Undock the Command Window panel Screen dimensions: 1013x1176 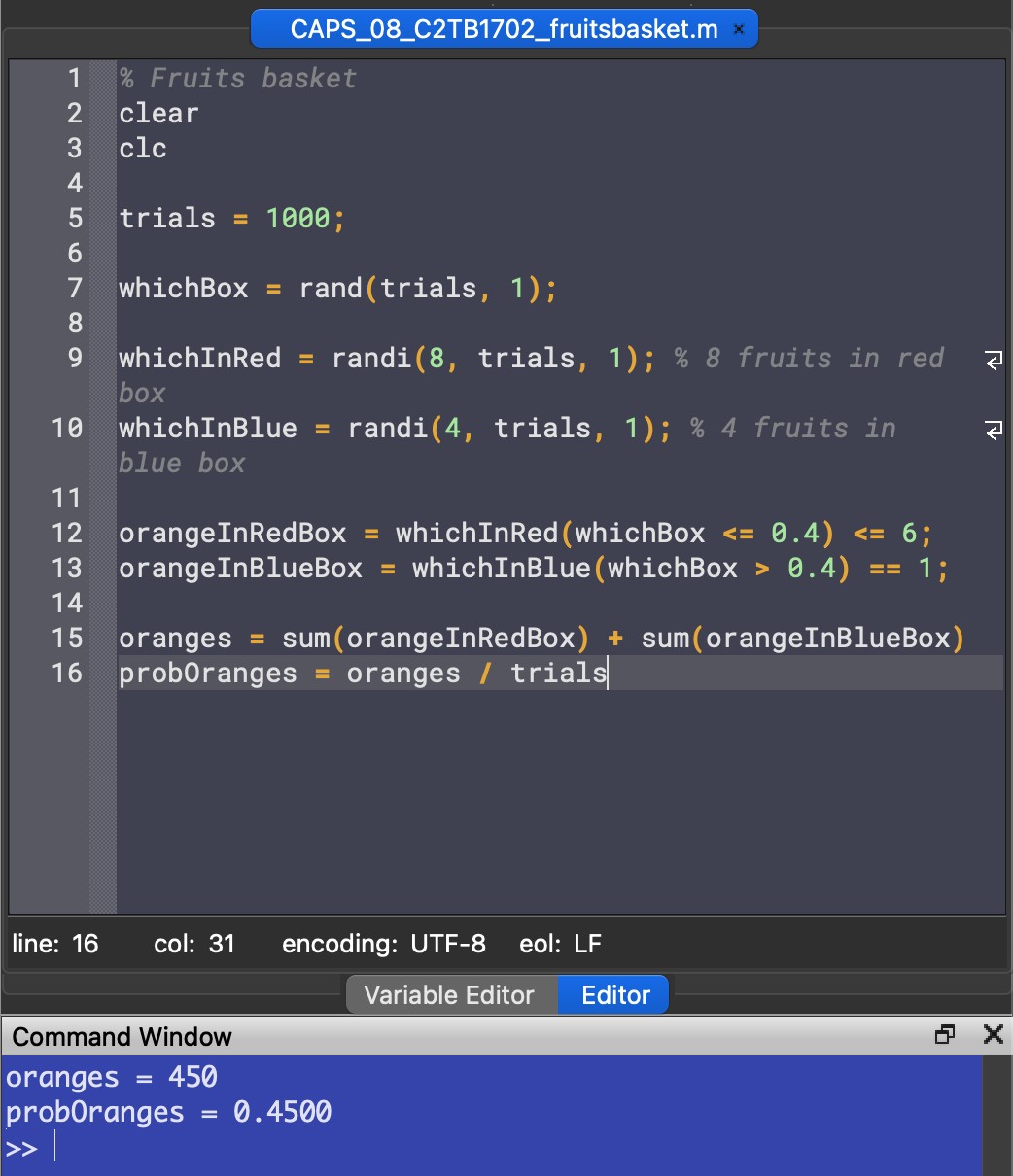944,1035
